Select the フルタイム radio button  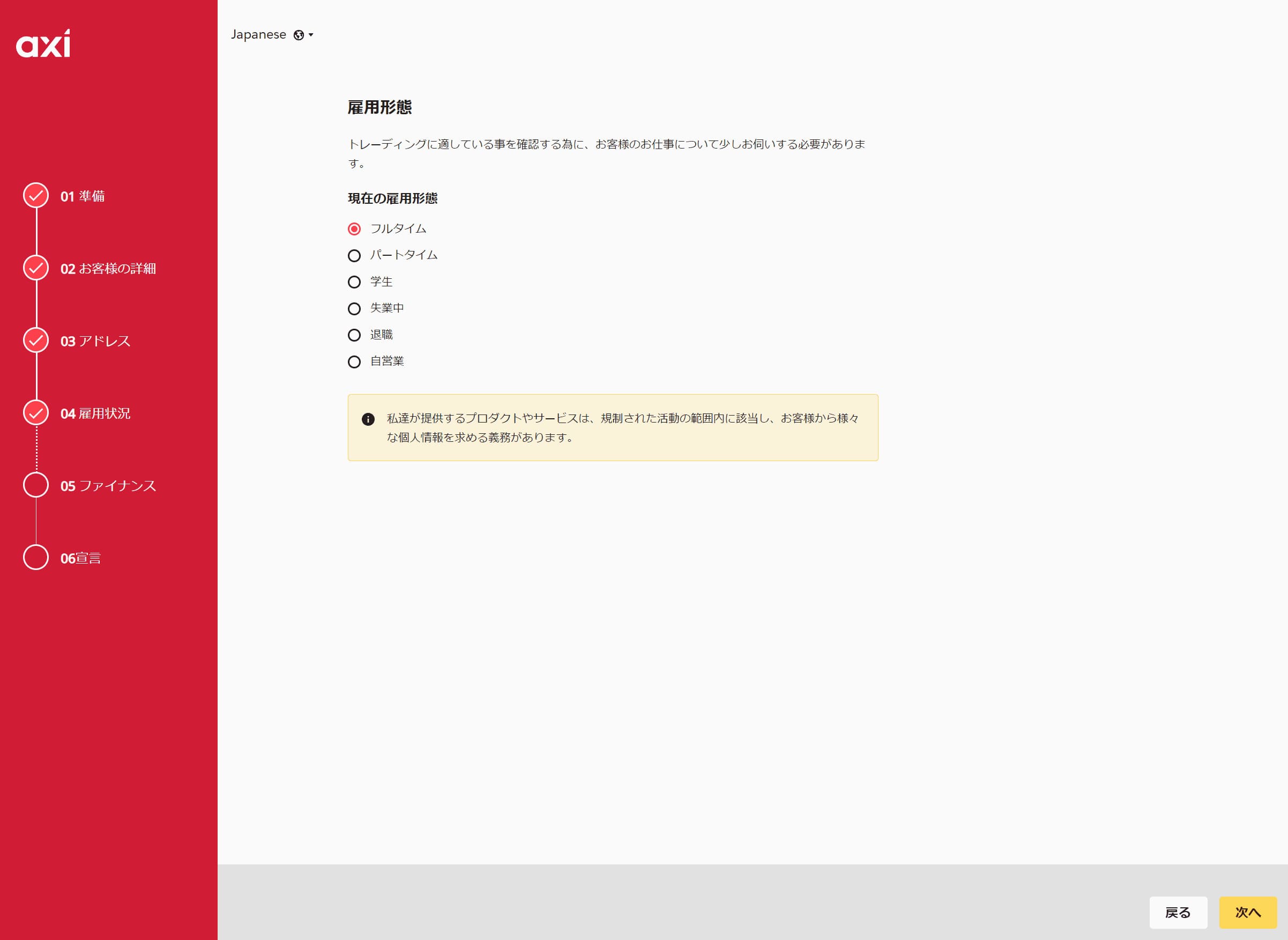(354, 229)
